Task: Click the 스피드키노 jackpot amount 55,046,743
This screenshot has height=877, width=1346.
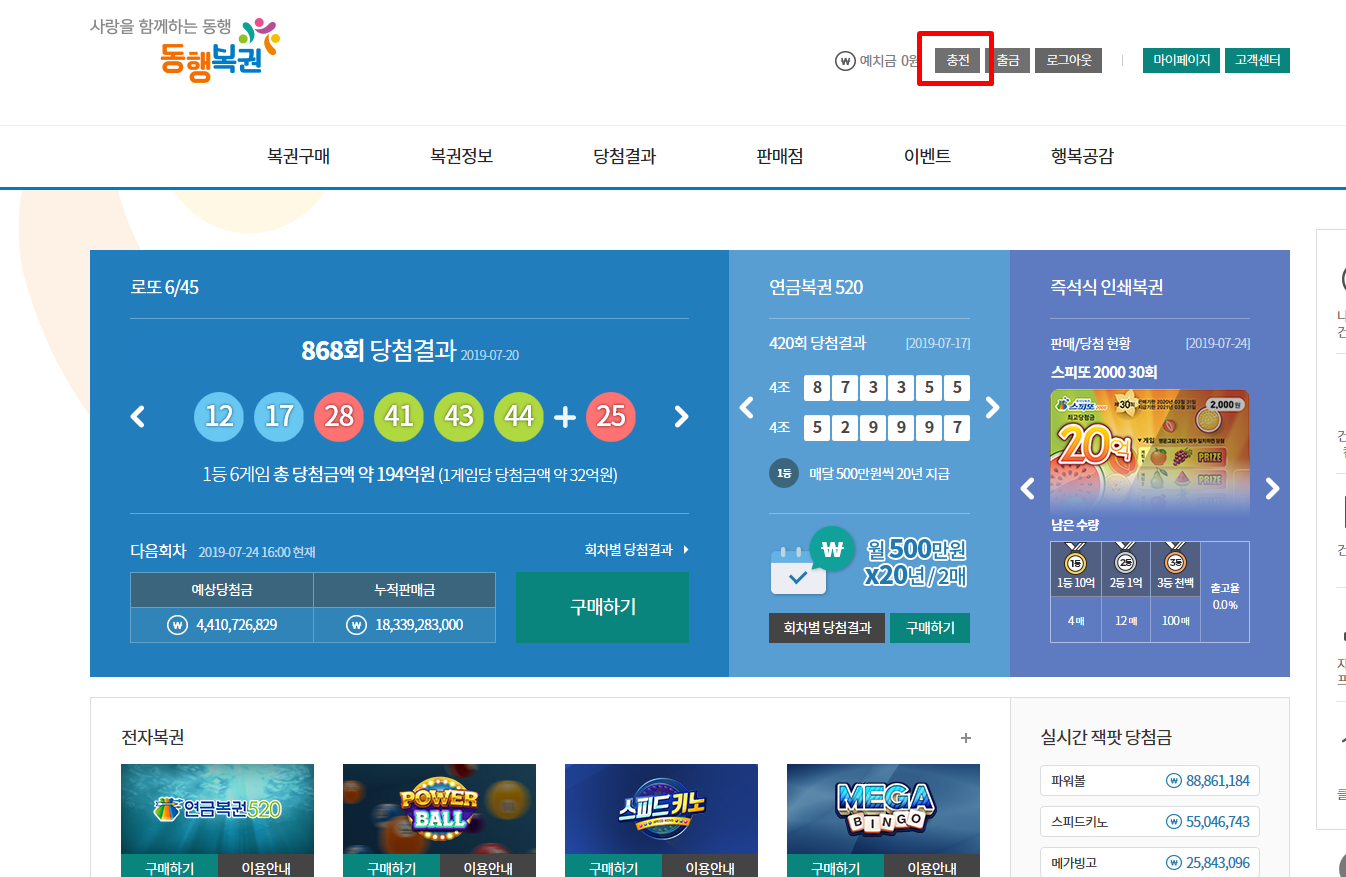Action: 1218,823
